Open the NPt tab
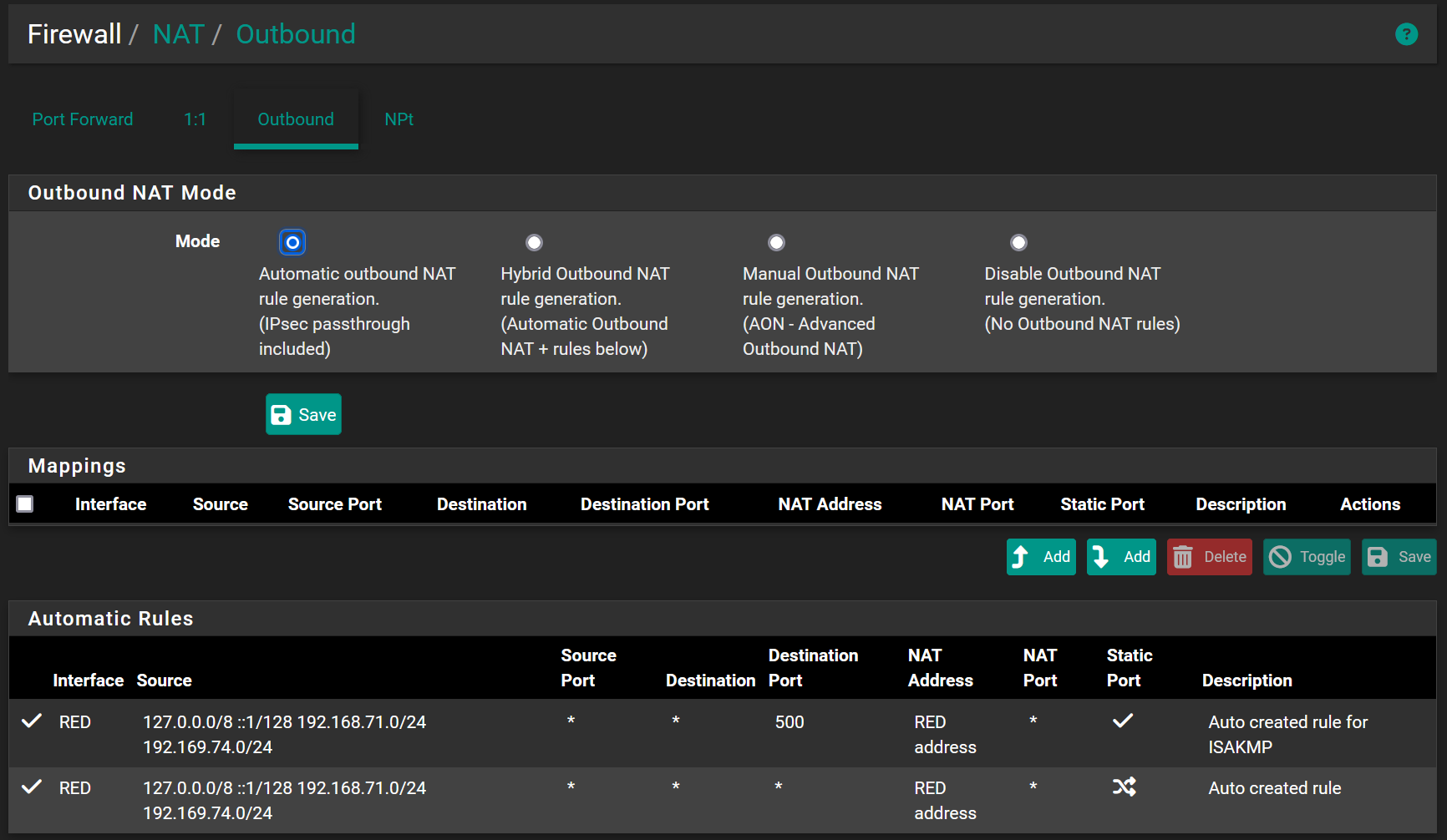The image size is (1447, 840). coord(399,119)
